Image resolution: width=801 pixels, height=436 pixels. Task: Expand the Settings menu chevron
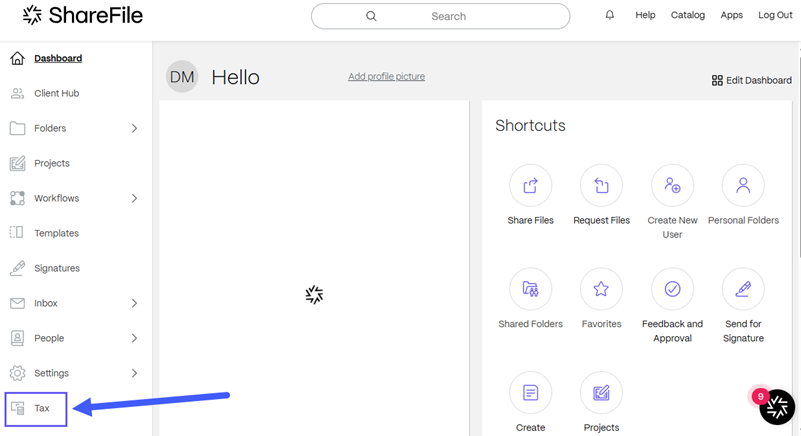point(134,373)
